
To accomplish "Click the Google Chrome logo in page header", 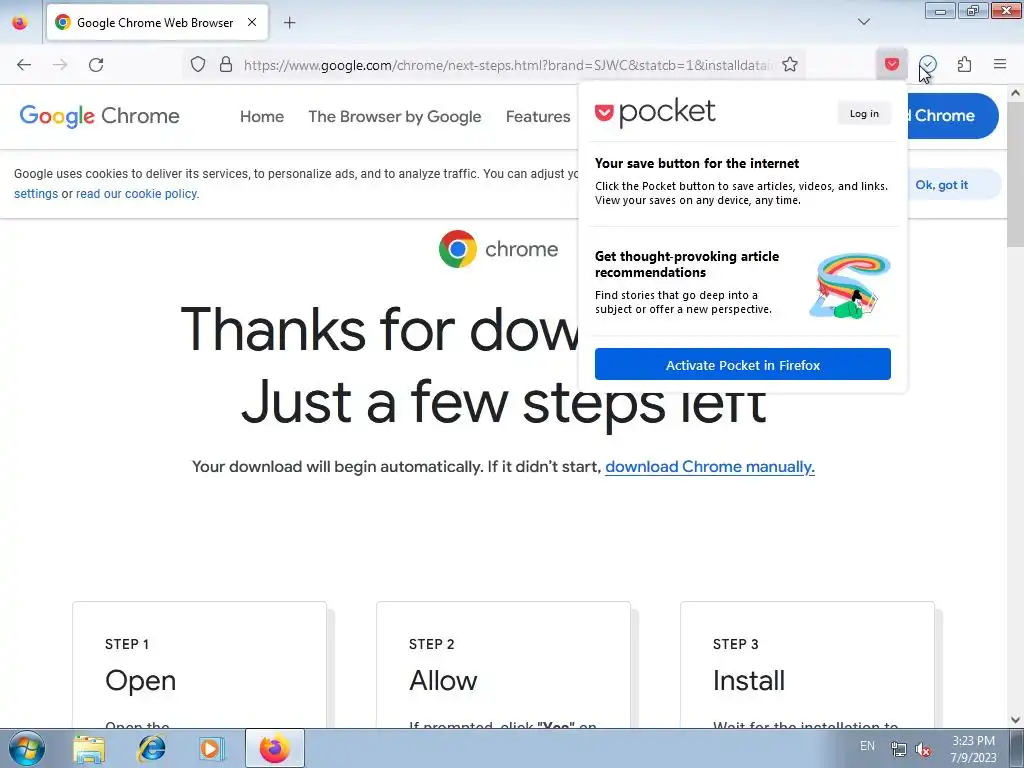I will click(x=99, y=116).
